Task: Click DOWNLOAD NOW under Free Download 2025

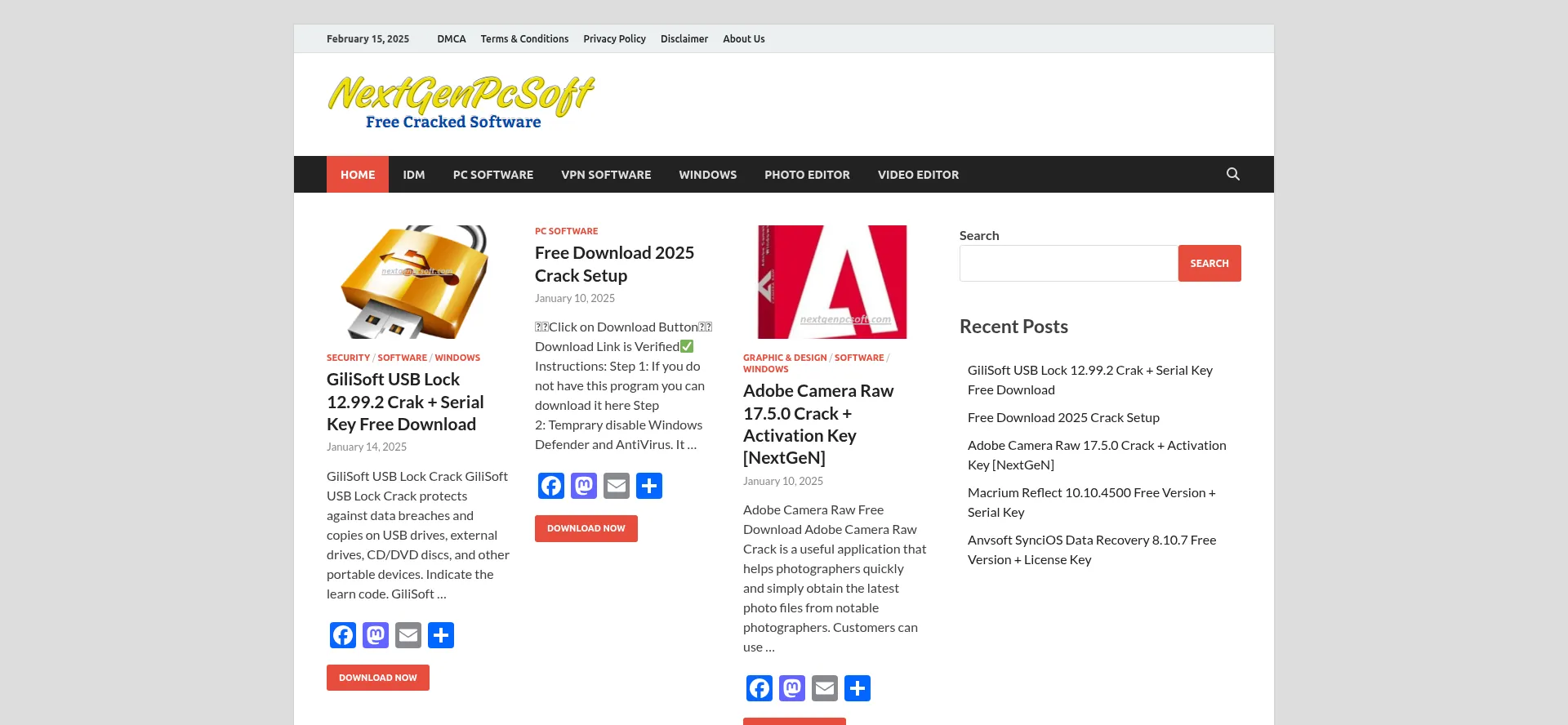Action: [586, 528]
